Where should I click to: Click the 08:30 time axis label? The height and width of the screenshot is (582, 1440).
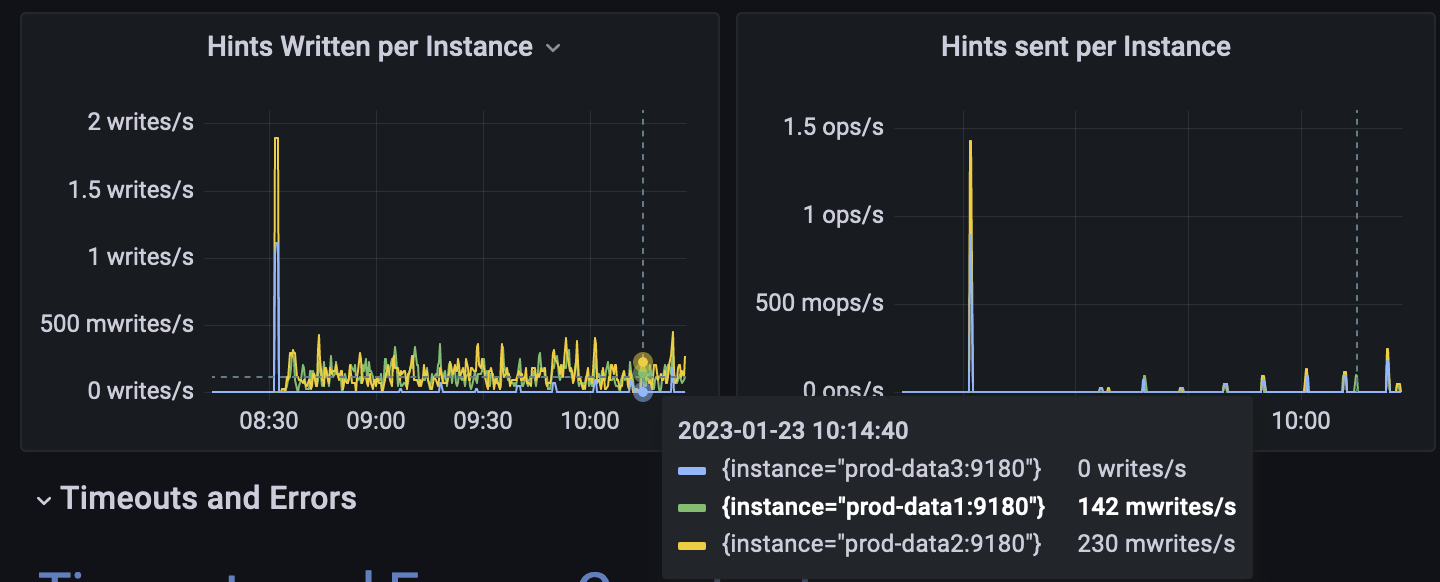269,420
